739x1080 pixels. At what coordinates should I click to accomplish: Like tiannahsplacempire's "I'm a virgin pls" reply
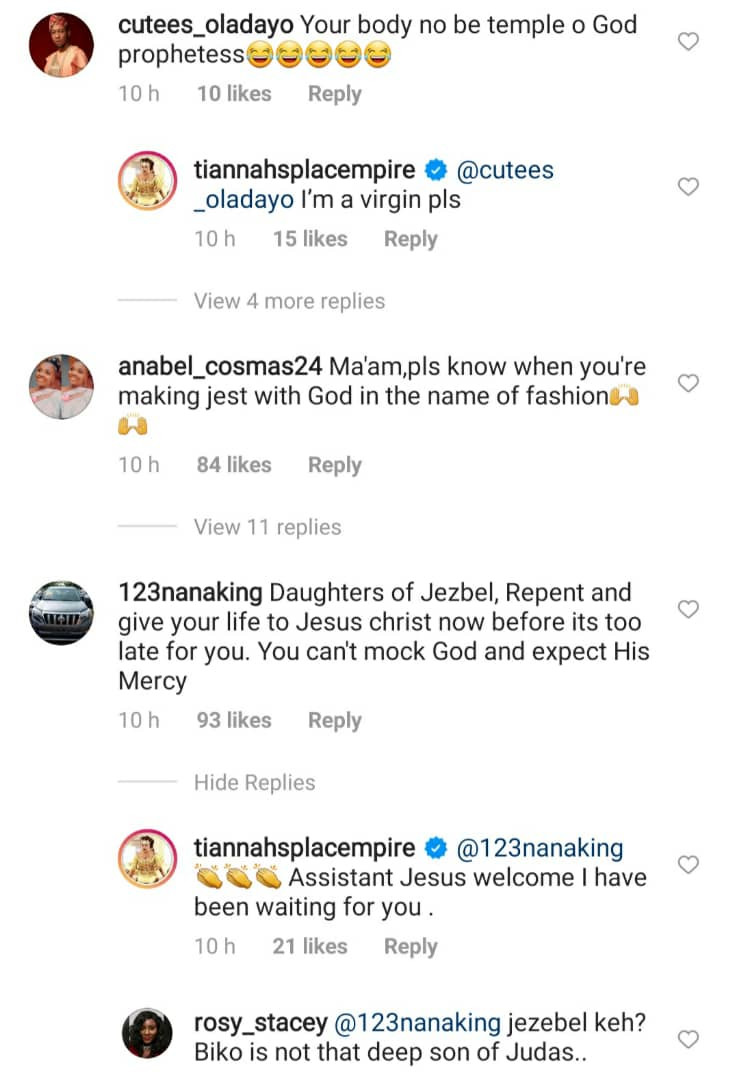(688, 187)
